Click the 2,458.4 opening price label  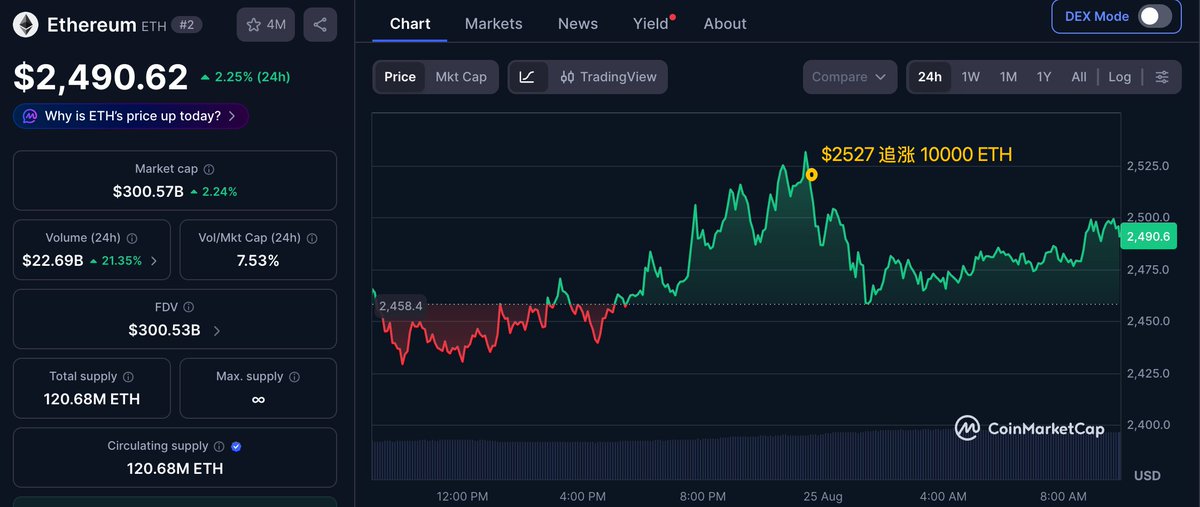coord(400,306)
